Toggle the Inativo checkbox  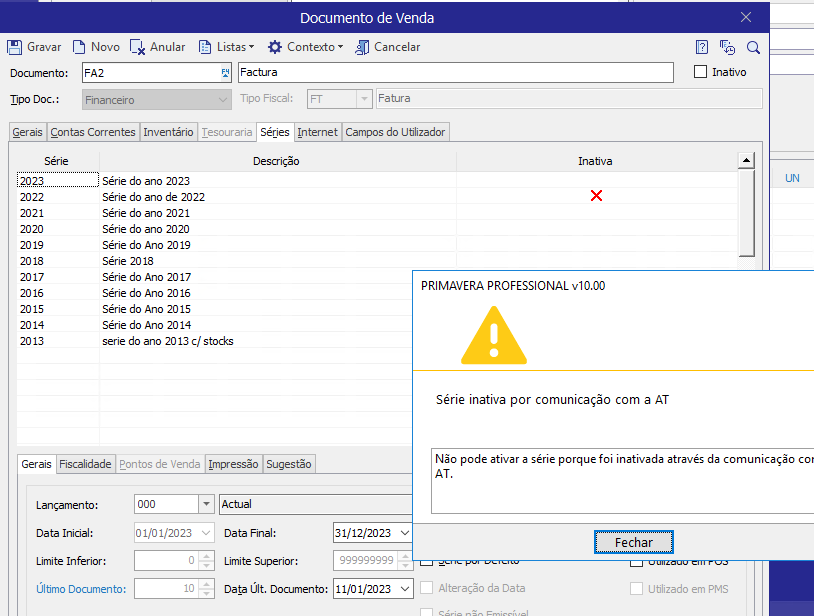701,72
